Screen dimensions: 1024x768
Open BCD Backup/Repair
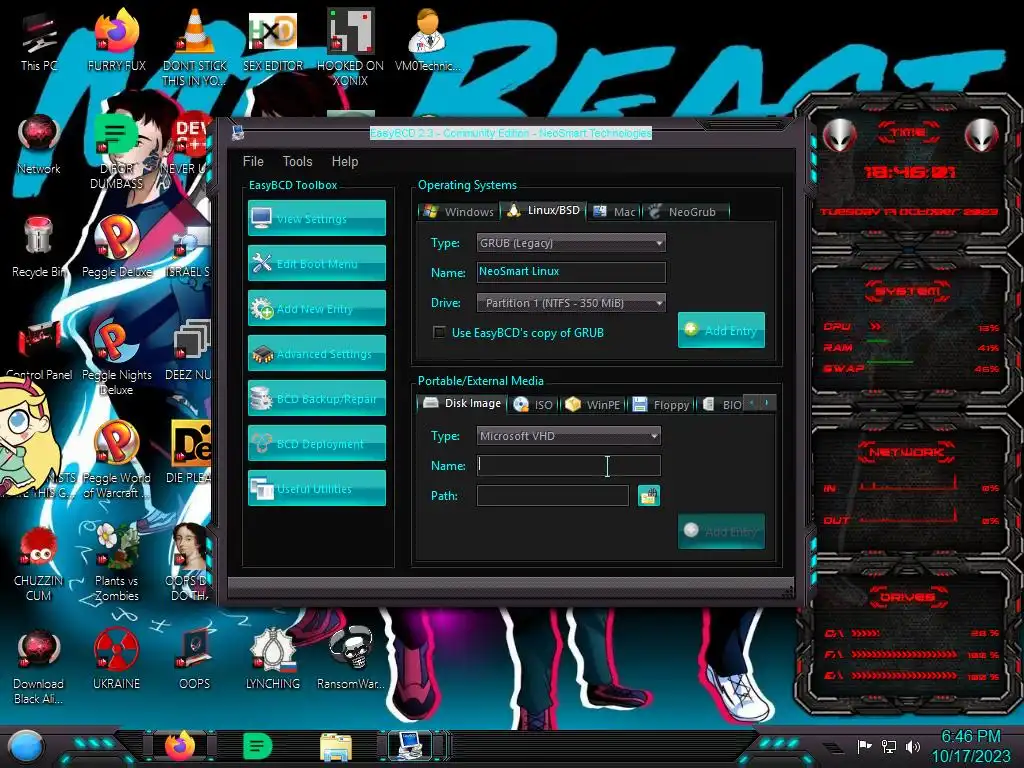(317, 398)
